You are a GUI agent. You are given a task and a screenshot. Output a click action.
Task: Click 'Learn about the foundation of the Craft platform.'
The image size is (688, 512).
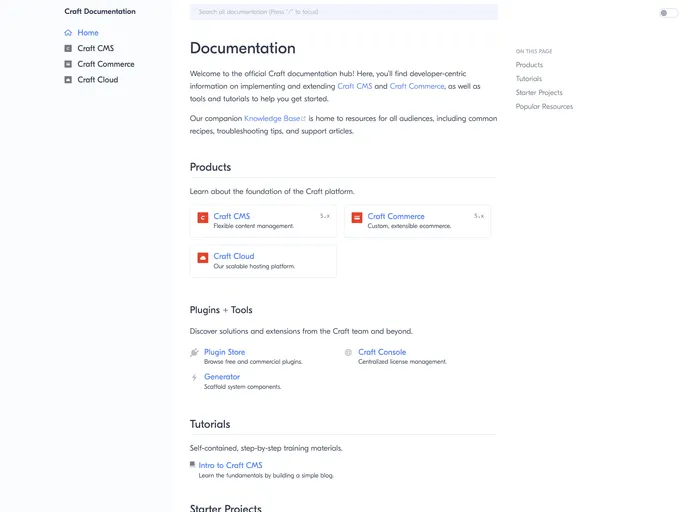pyautogui.click(x=272, y=191)
